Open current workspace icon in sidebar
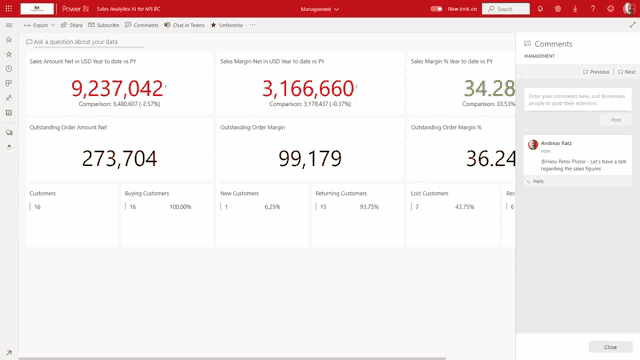The height and width of the screenshot is (360, 640). tap(9, 147)
